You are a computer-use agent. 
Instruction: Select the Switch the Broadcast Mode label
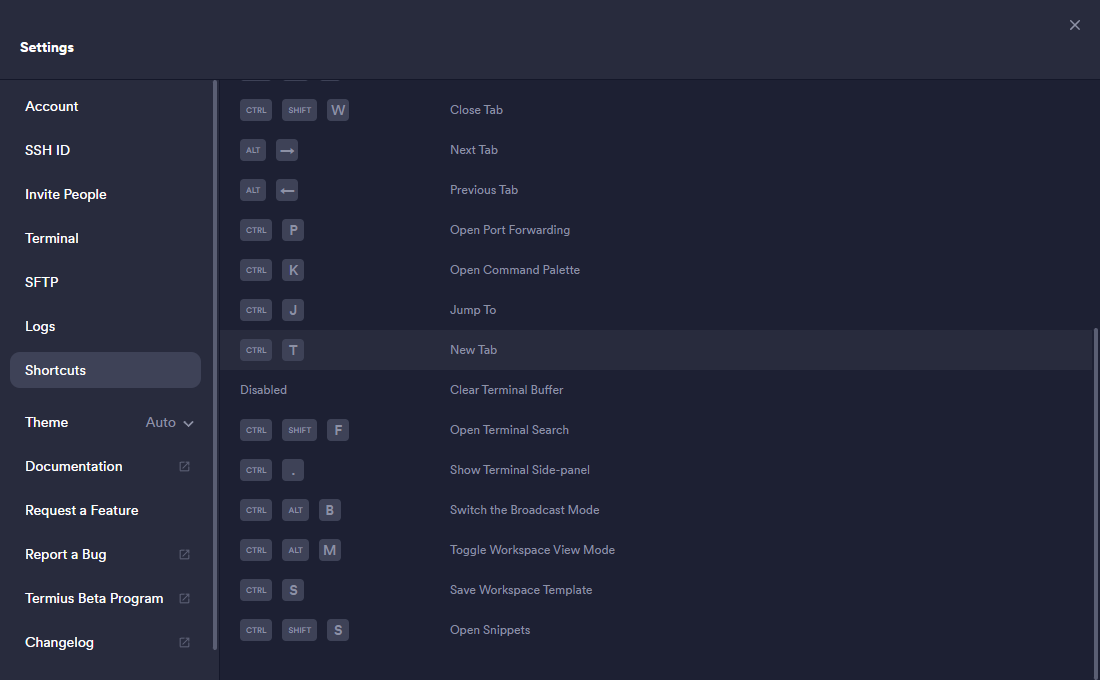pos(525,510)
